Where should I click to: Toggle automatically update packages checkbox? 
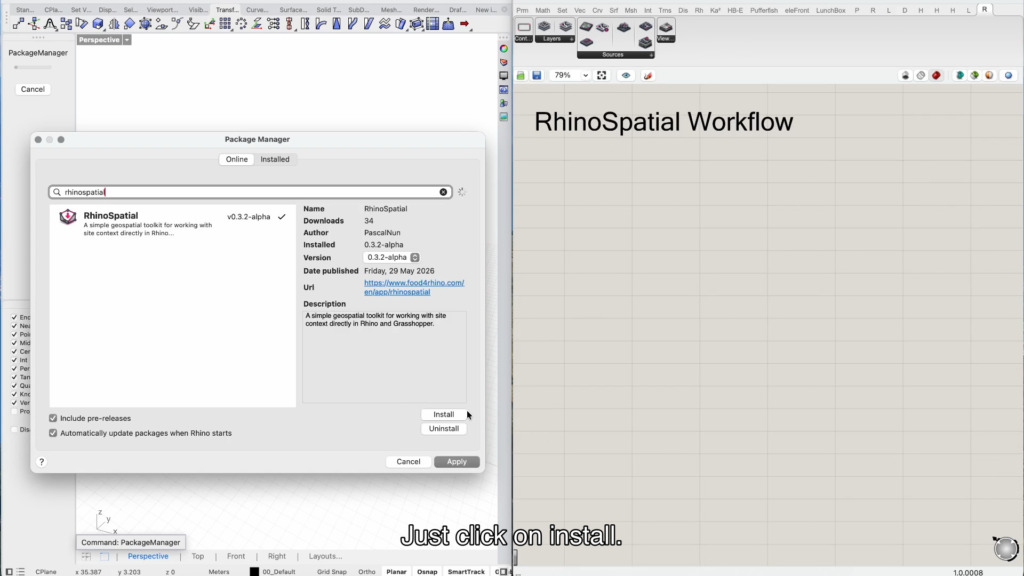tap(53, 433)
